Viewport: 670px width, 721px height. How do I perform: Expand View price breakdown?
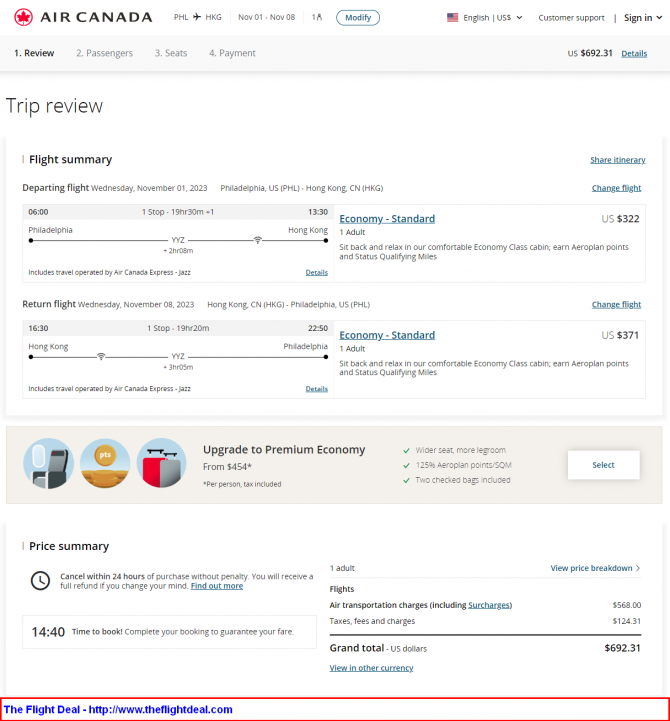click(595, 568)
